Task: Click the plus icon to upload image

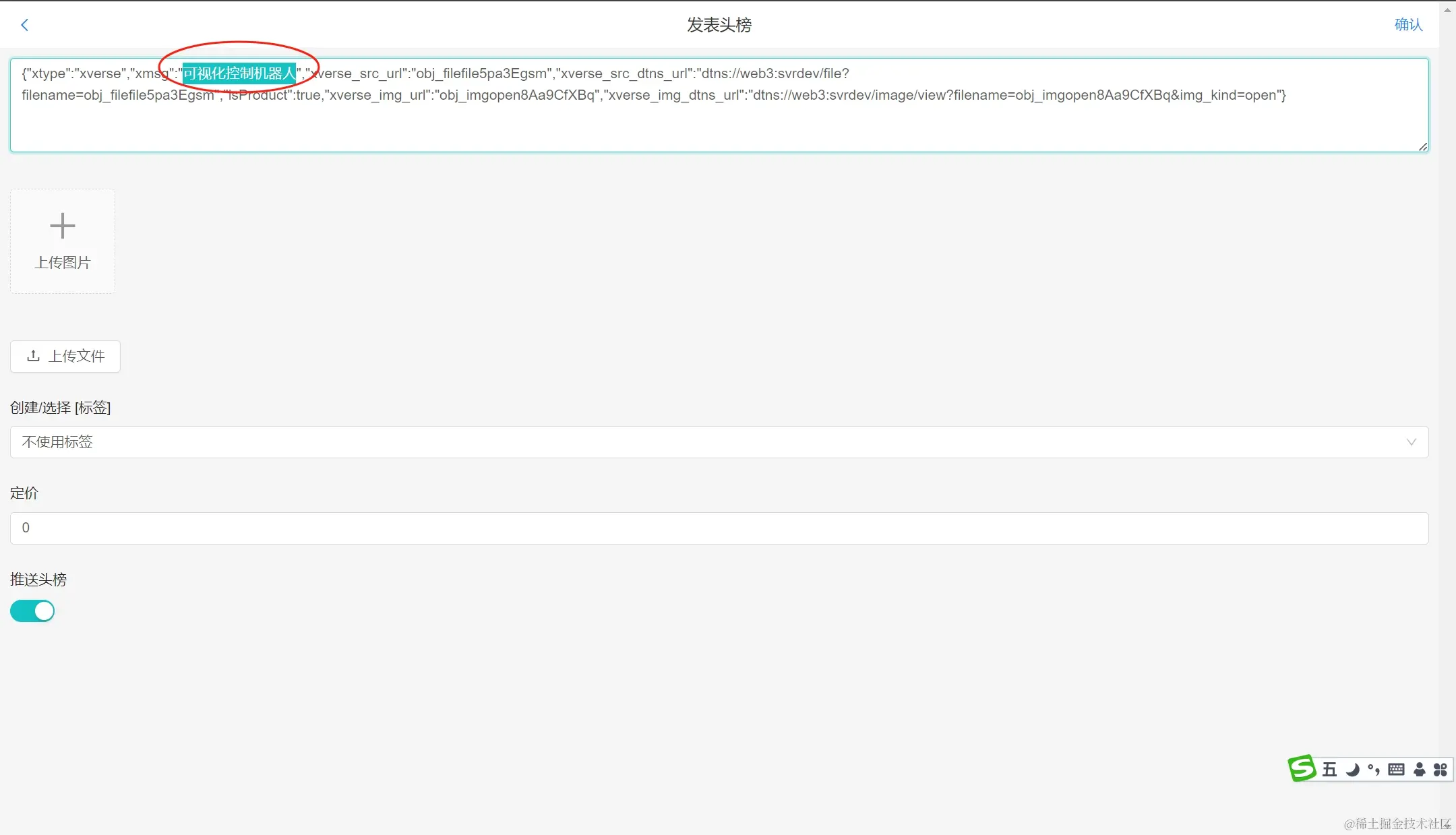Action: (x=63, y=226)
